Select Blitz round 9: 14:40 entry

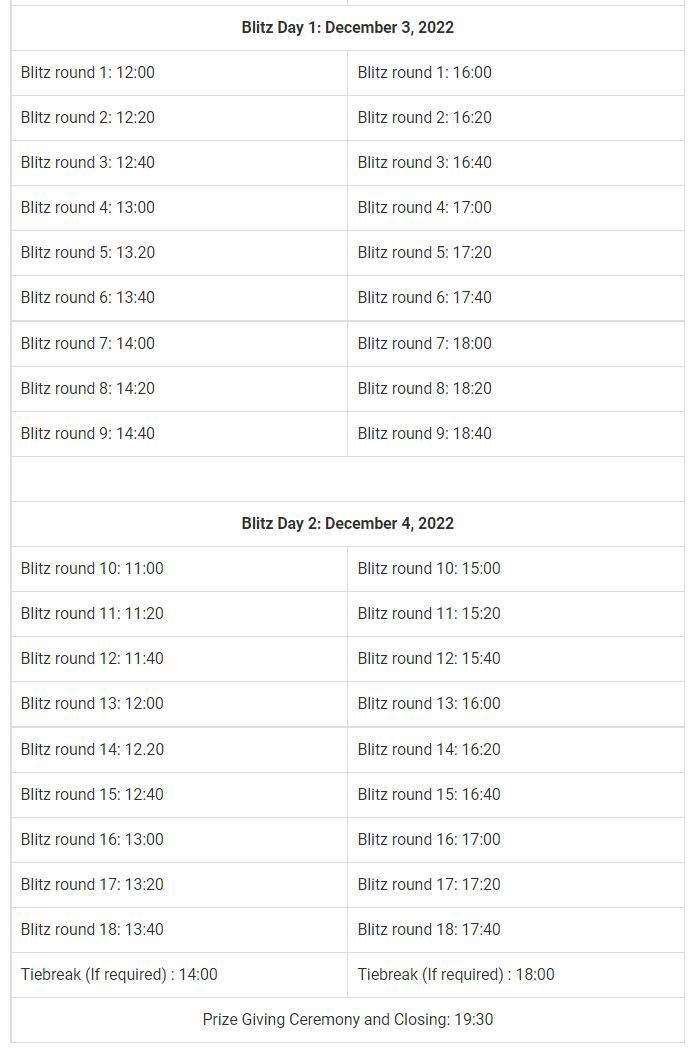coord(88,434)
